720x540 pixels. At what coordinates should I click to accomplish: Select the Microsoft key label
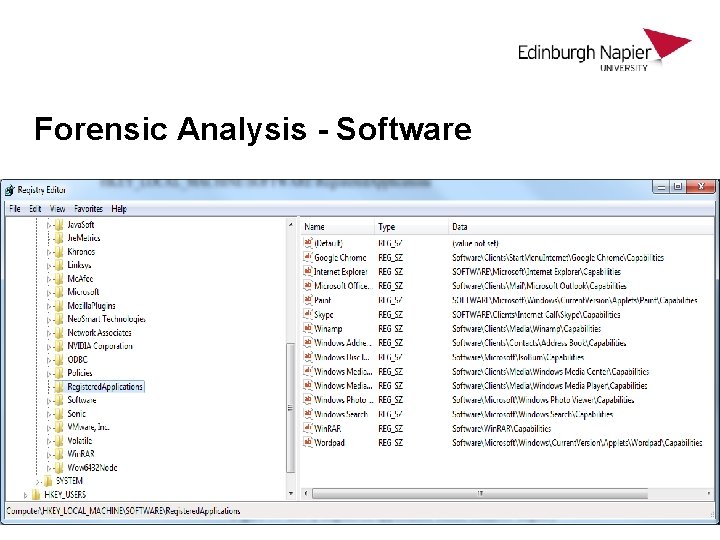(x=83, y=292)
